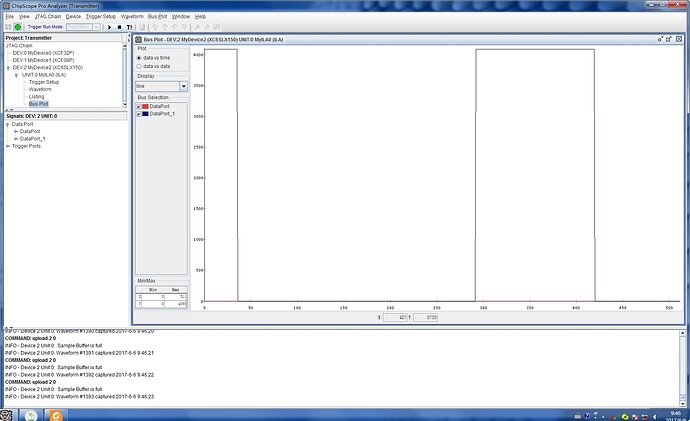Select DataPort_1 in the signals tree

33,139
